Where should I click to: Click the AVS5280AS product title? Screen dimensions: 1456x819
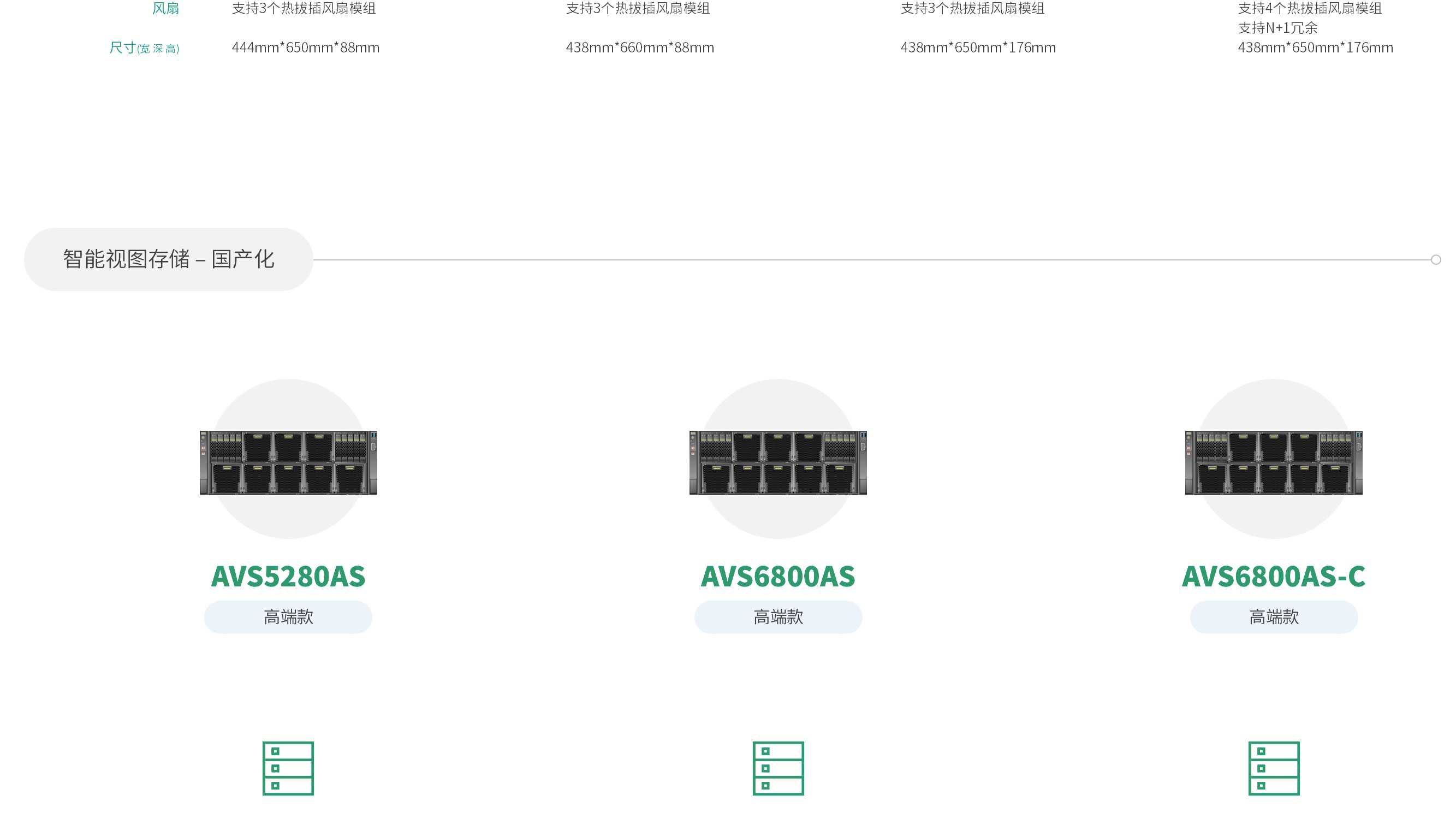288,576
